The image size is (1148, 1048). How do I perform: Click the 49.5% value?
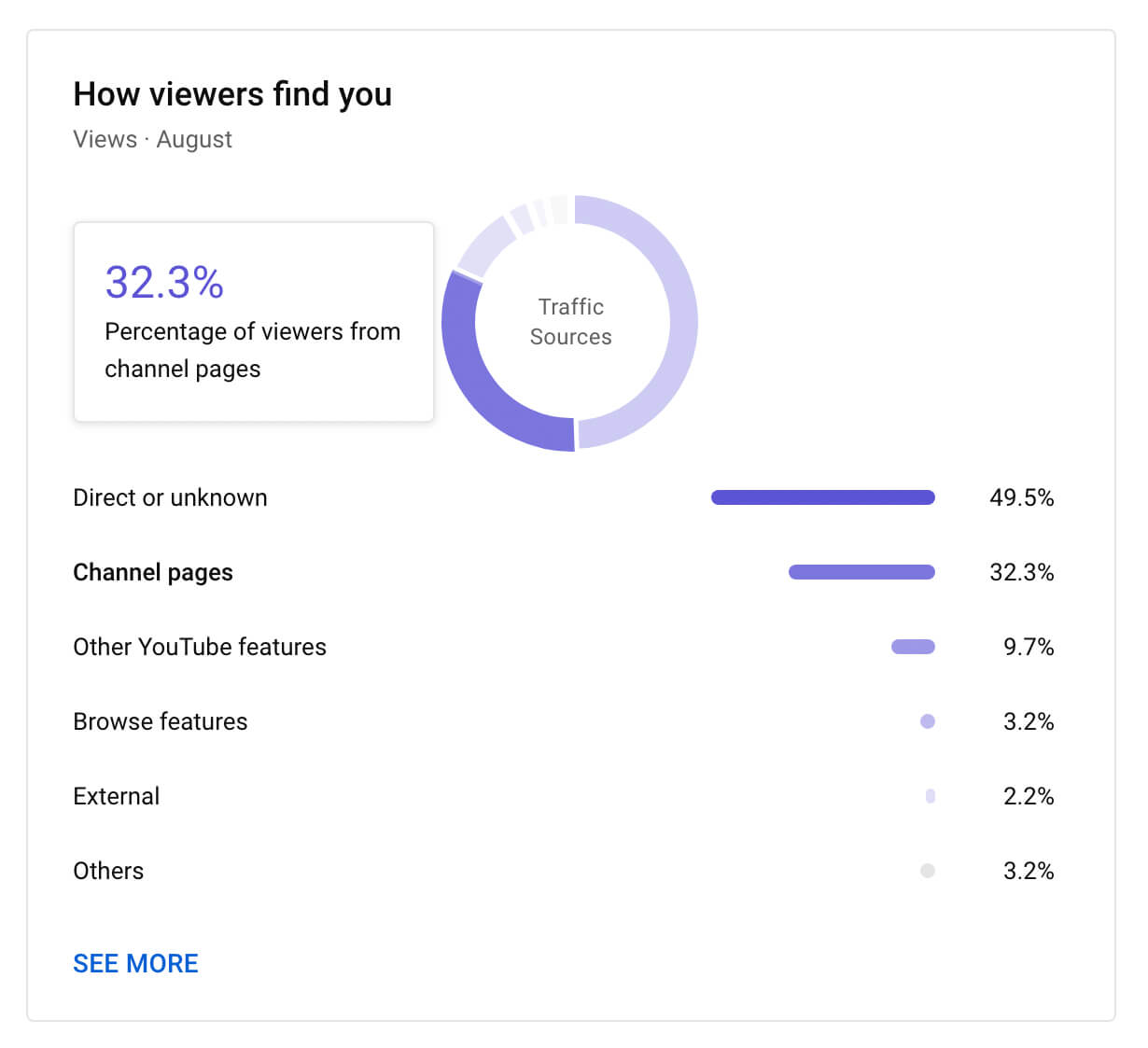(x=1021, y=497)
